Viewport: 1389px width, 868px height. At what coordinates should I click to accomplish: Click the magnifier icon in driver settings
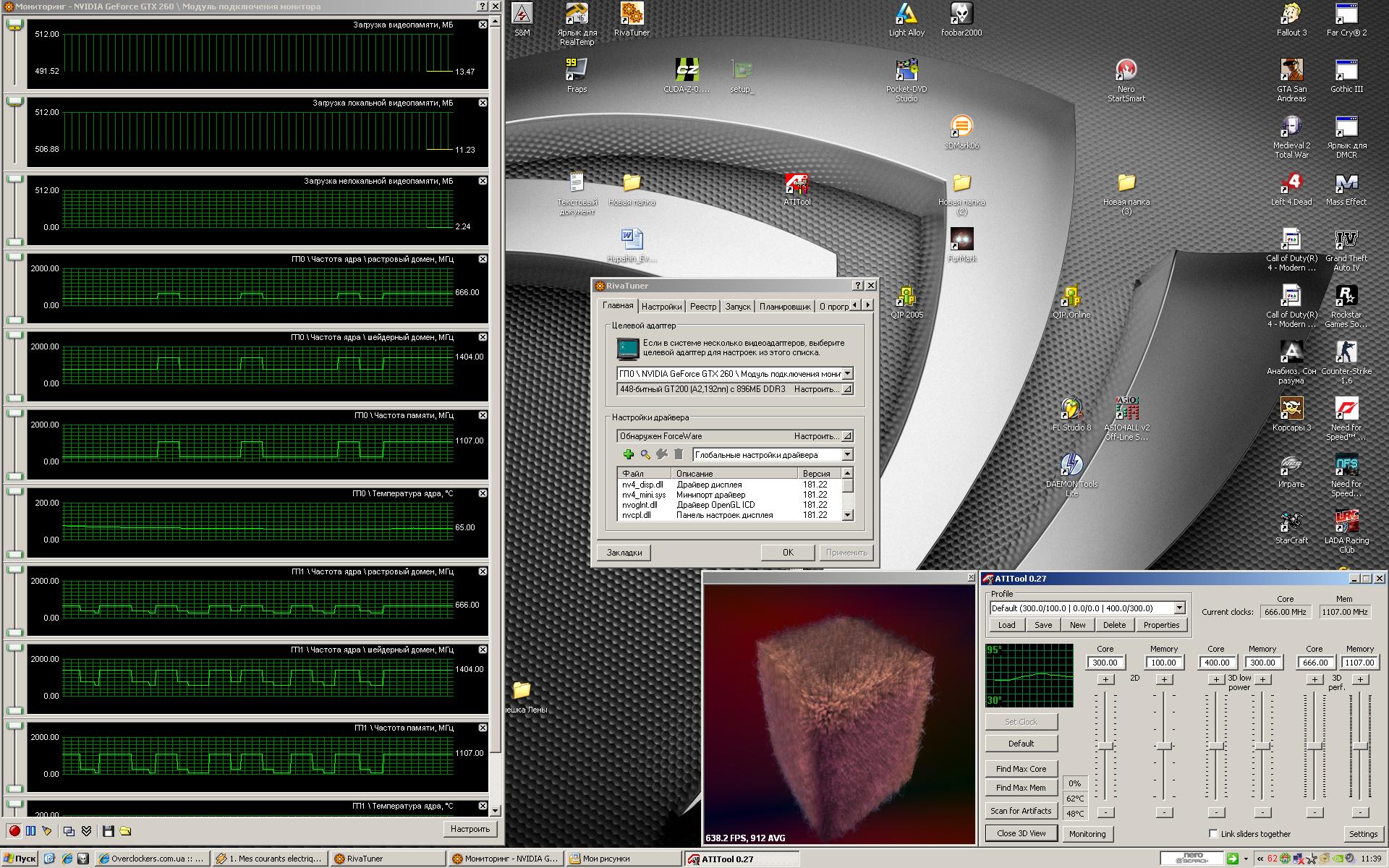(x=645, y=454)
